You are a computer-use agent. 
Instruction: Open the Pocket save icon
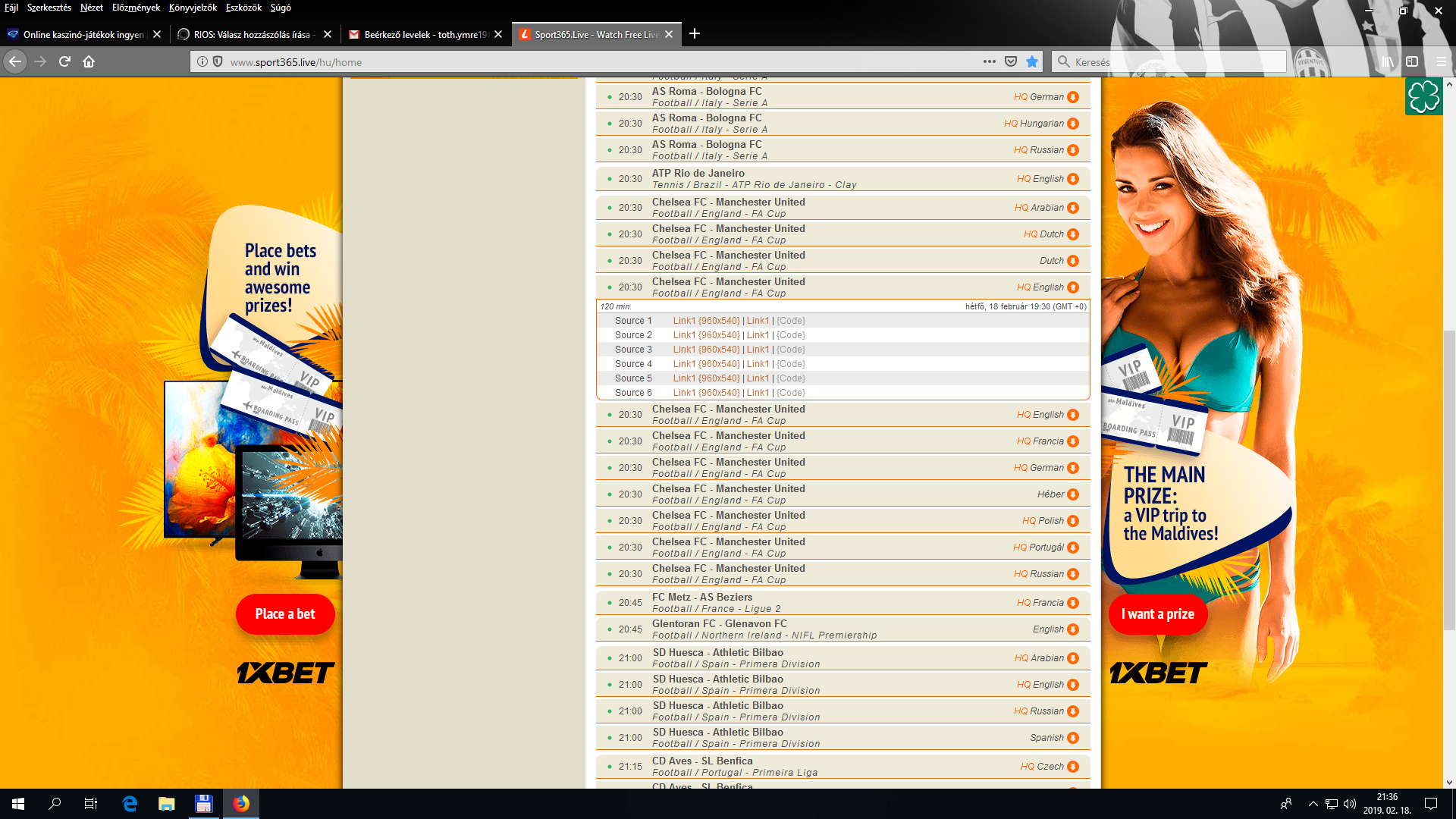tap(1011, 61)
